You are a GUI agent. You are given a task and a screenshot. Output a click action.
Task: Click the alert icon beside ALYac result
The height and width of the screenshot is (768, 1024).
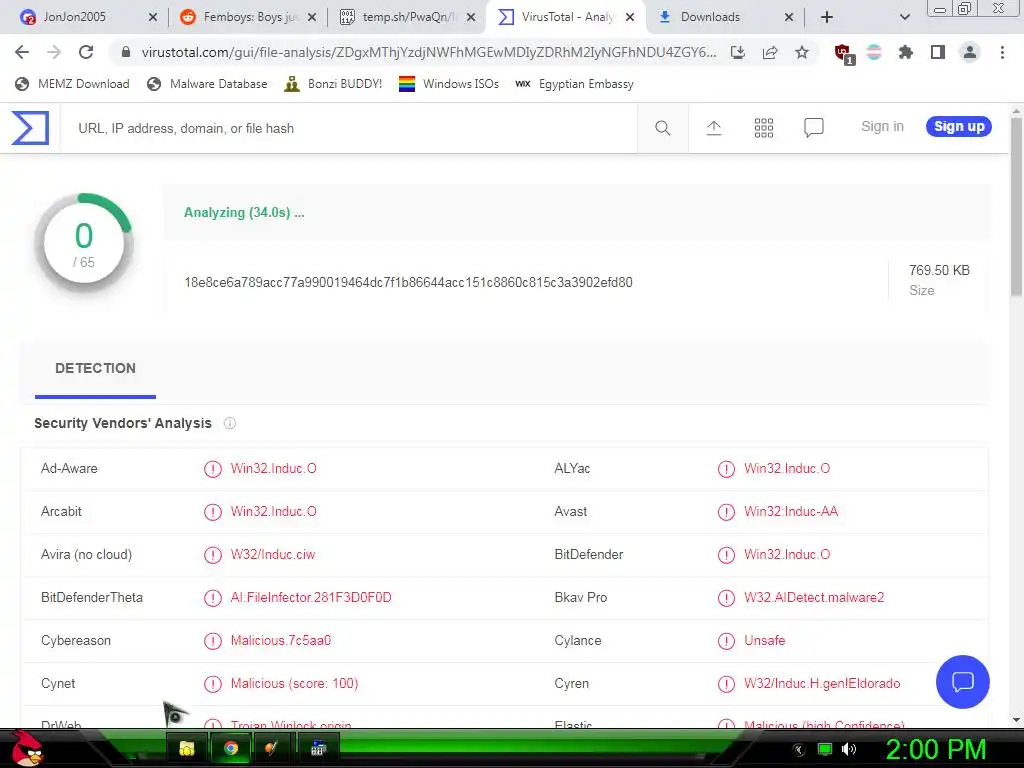[726, 469]
